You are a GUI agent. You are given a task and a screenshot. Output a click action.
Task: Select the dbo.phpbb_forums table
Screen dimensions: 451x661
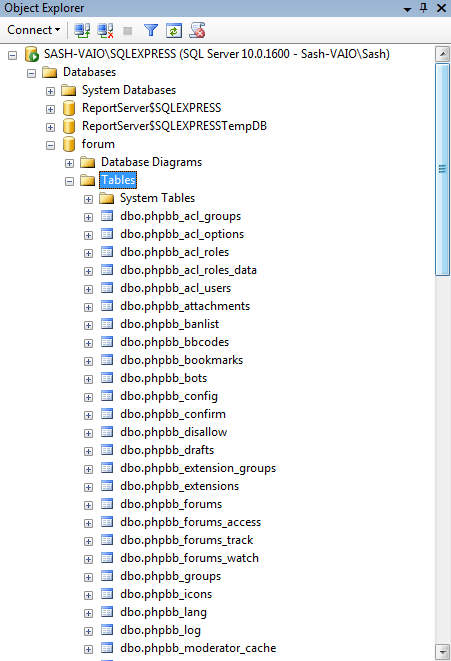pyautogui.click(x=171, y=504)
